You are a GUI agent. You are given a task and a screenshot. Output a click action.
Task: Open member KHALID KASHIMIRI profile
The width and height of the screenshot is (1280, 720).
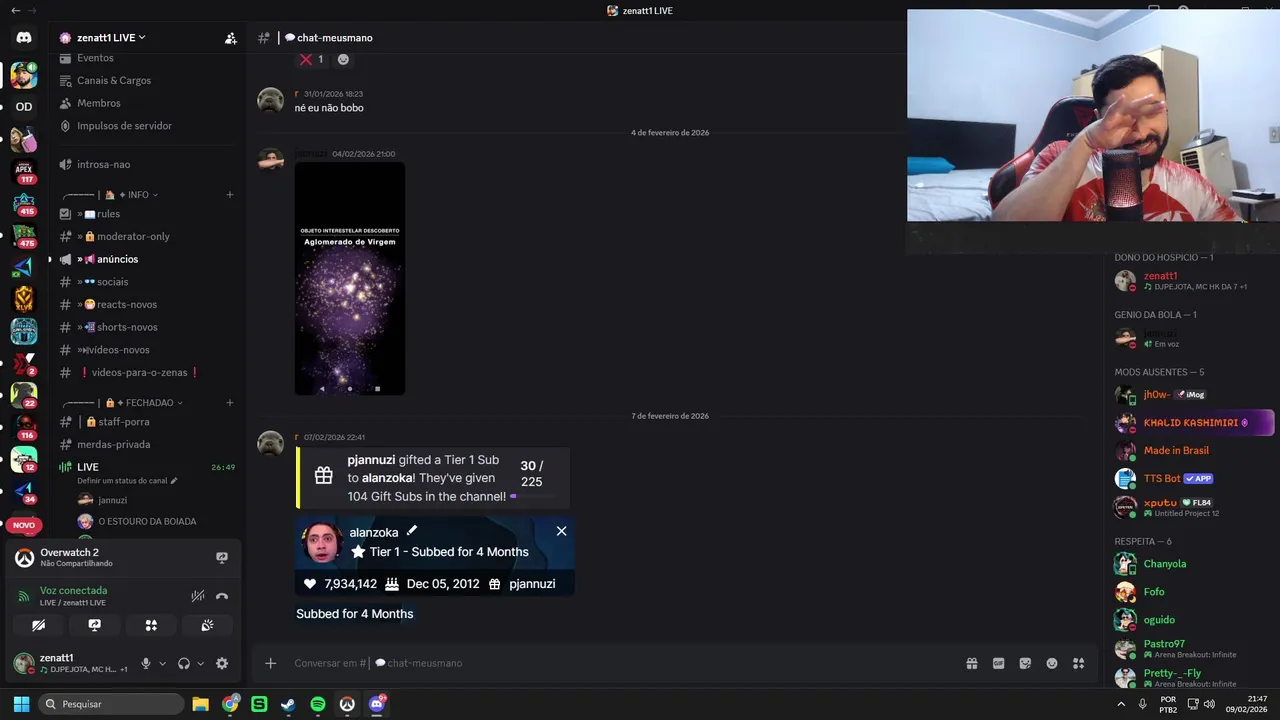[1193, 423]
